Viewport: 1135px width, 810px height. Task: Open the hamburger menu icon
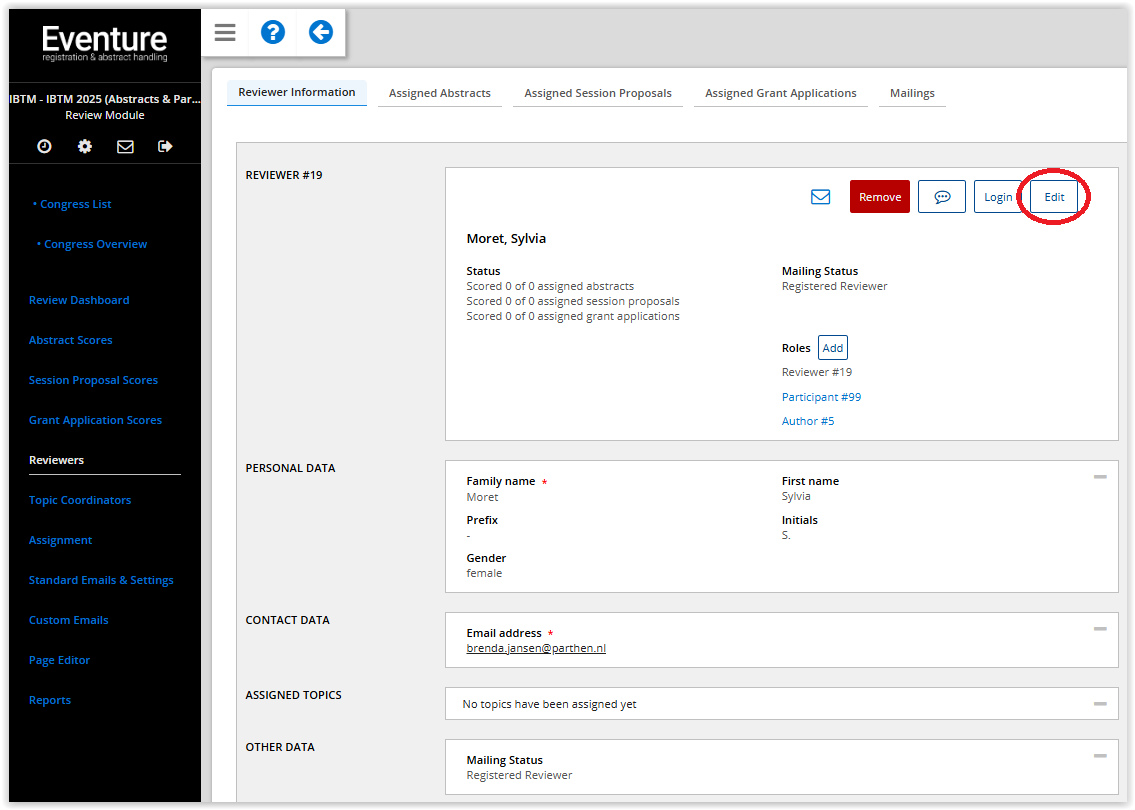point(225,33)
